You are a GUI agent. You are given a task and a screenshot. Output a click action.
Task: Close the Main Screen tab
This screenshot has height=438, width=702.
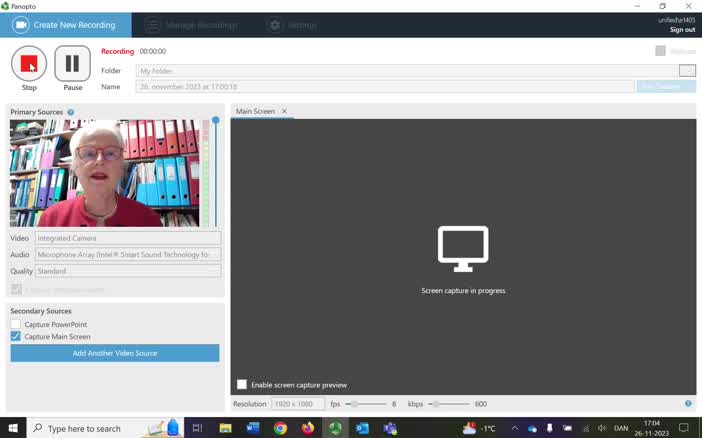tap(284, 111)
